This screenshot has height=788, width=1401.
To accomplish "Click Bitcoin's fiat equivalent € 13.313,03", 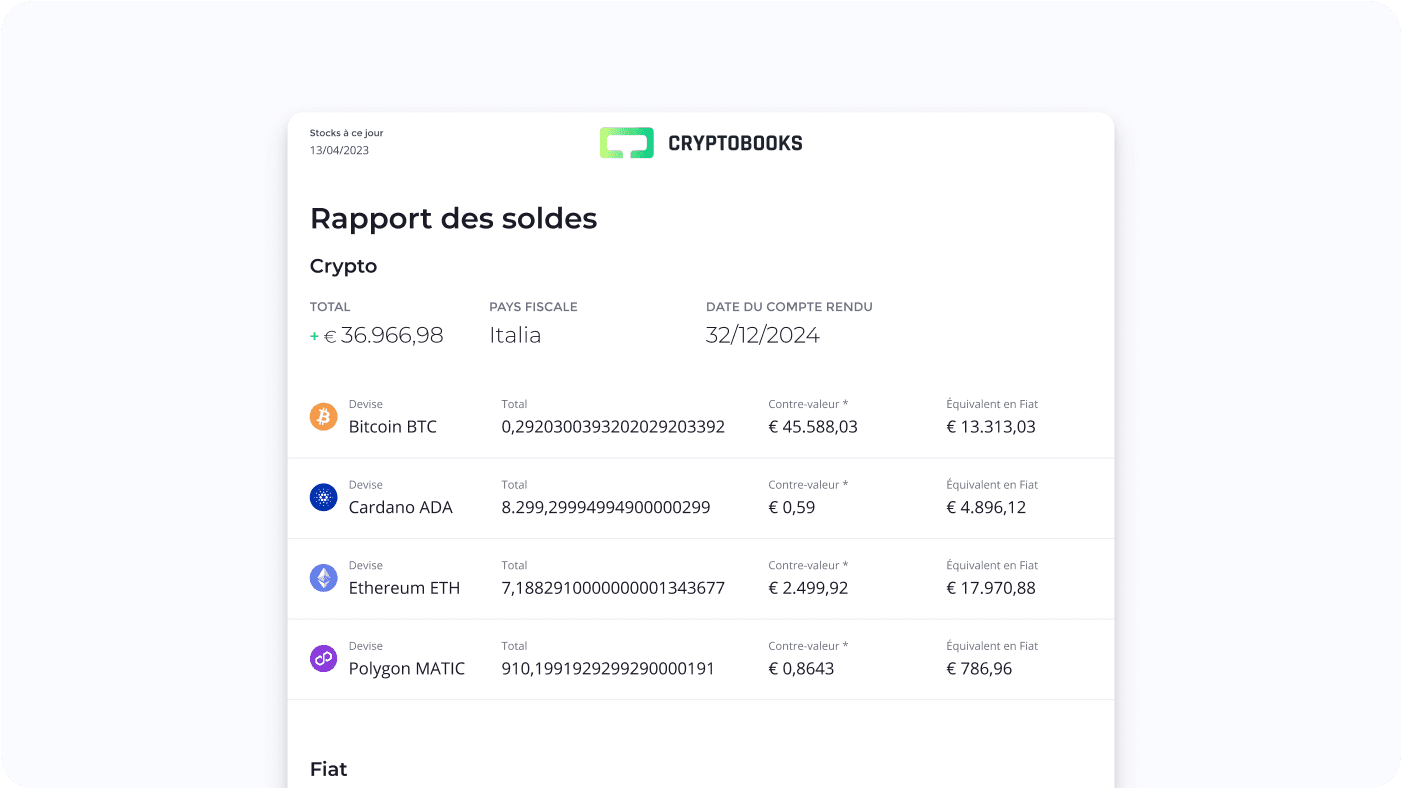I will click(990, 427).
